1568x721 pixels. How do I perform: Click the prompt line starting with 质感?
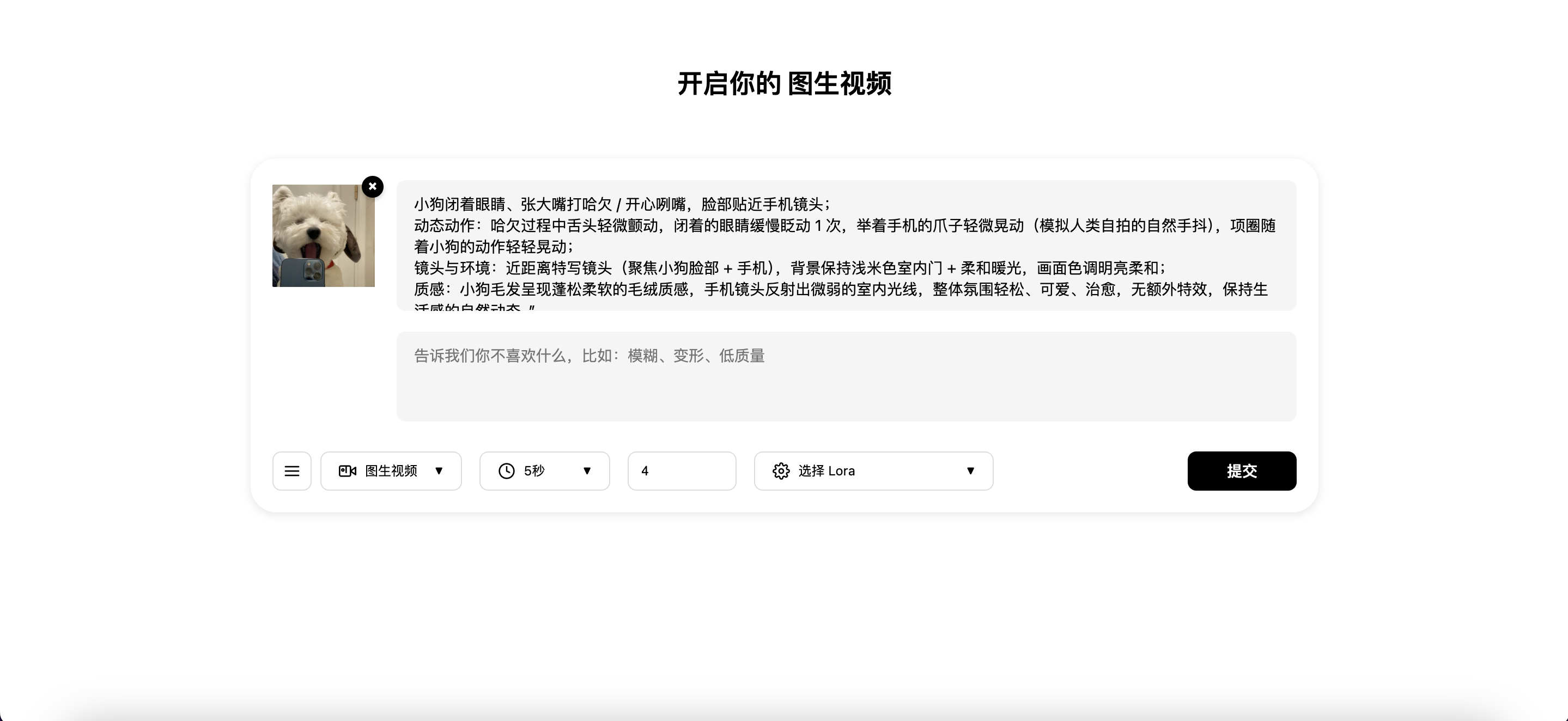point(840,290)
